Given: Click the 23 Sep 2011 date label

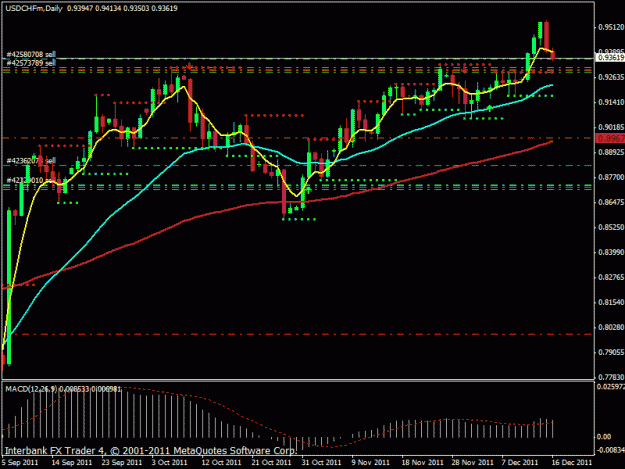Looking at the screenshot, I should pos(122,462).
